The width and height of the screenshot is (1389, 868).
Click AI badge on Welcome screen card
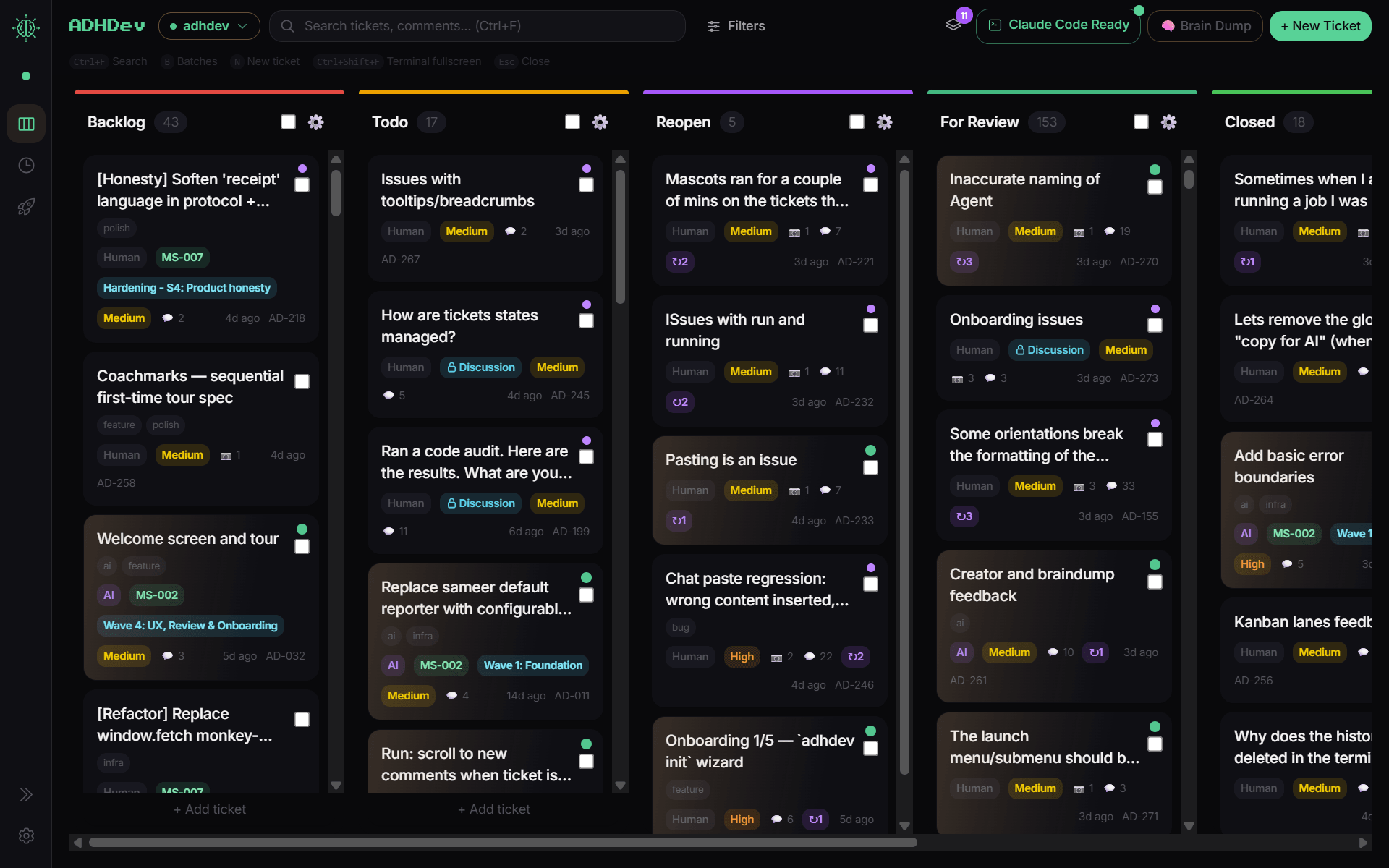point(109,595)
